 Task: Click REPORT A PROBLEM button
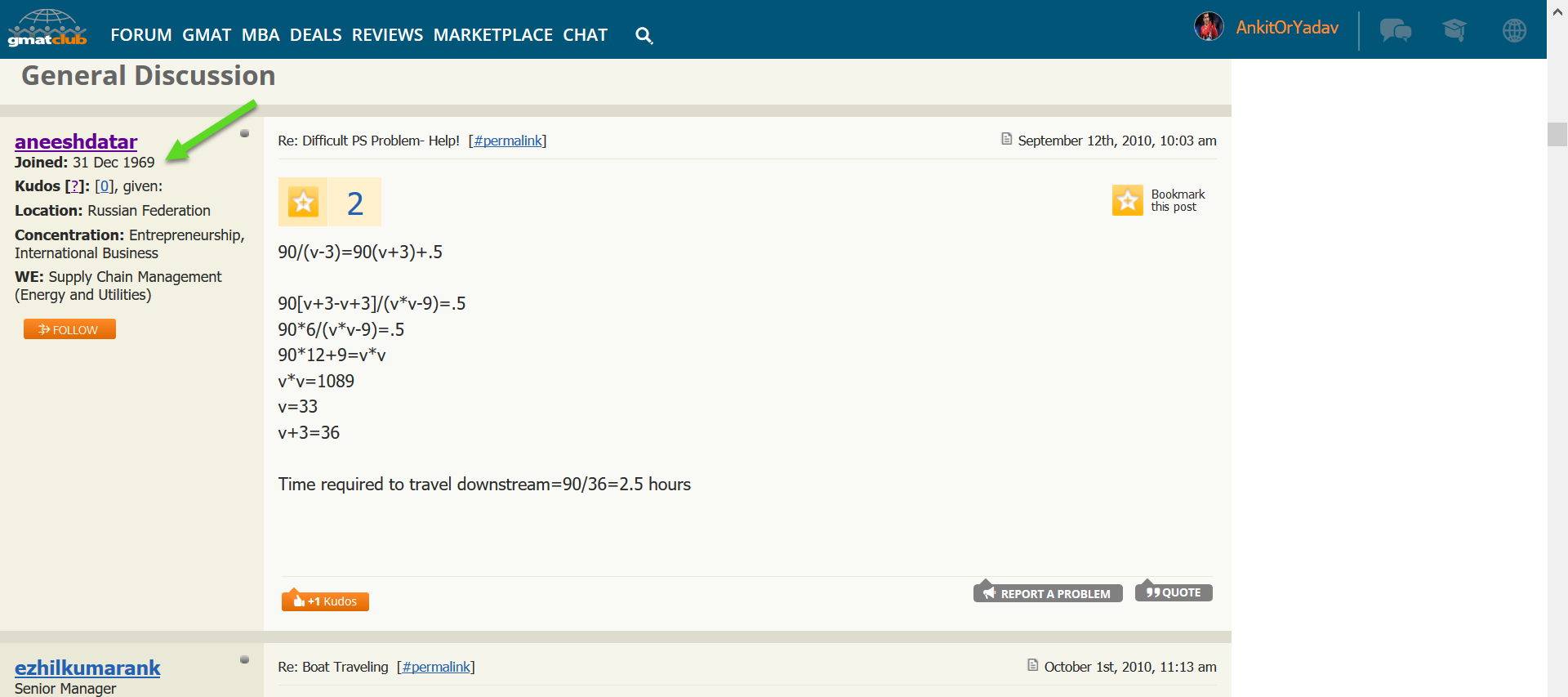point(1047,593)
